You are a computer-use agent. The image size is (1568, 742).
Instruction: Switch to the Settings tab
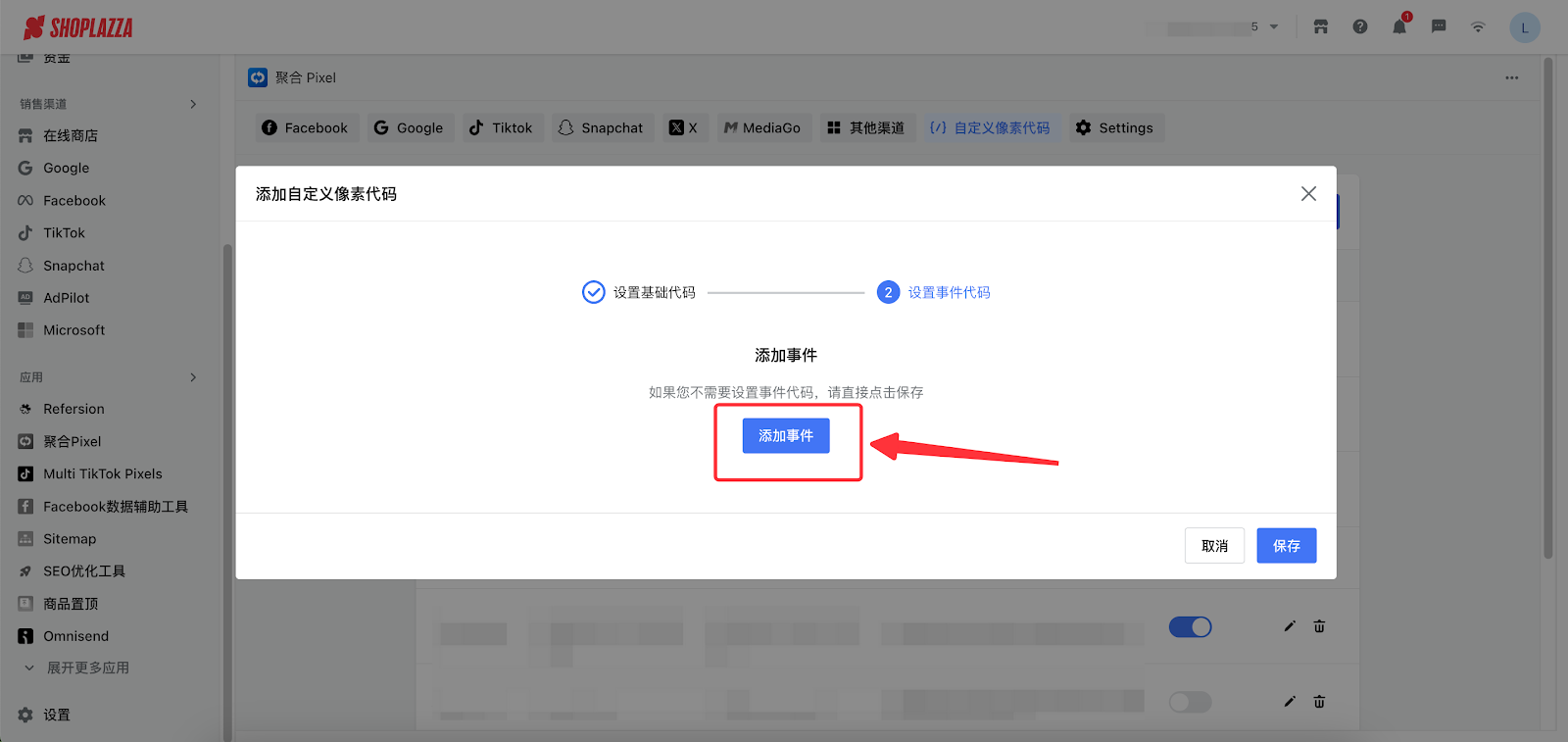[x=1115, y=127]
